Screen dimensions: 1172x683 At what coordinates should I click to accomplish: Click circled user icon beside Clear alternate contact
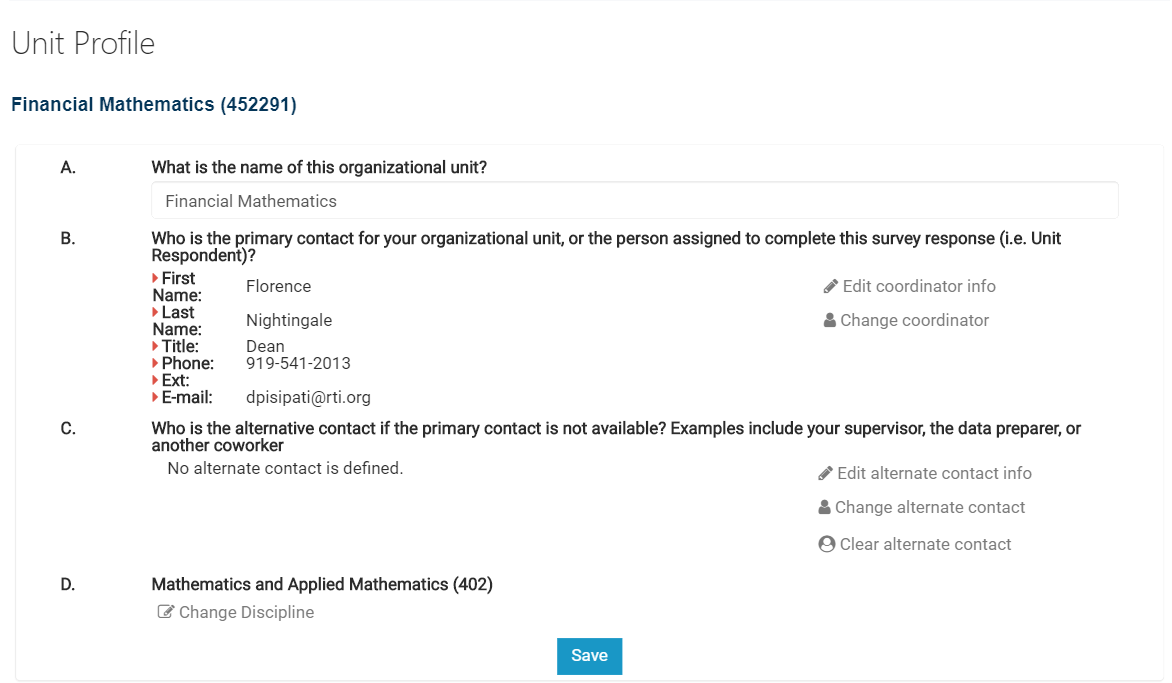(x=826, y=545)
